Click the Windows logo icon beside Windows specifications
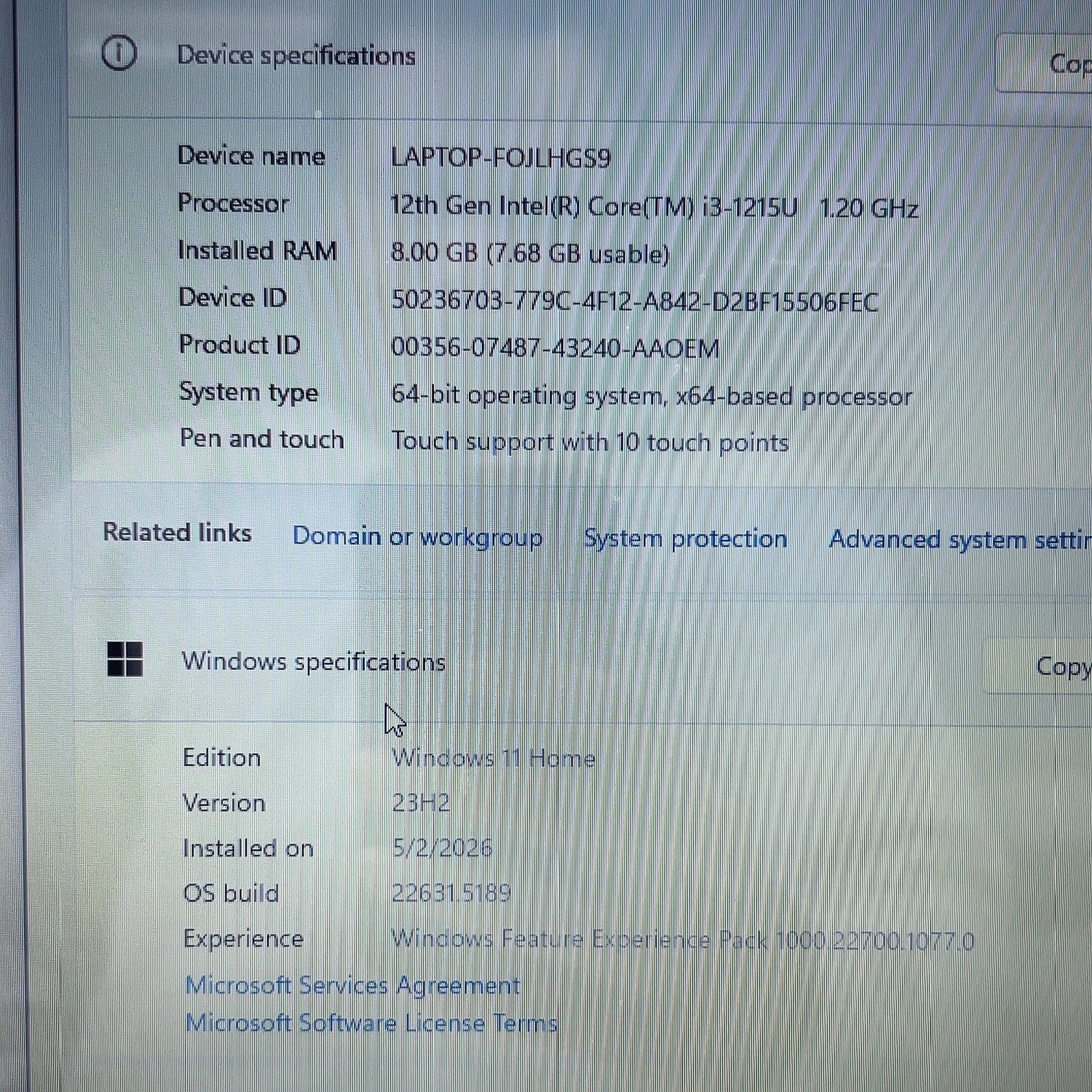 tap(124, 659)
